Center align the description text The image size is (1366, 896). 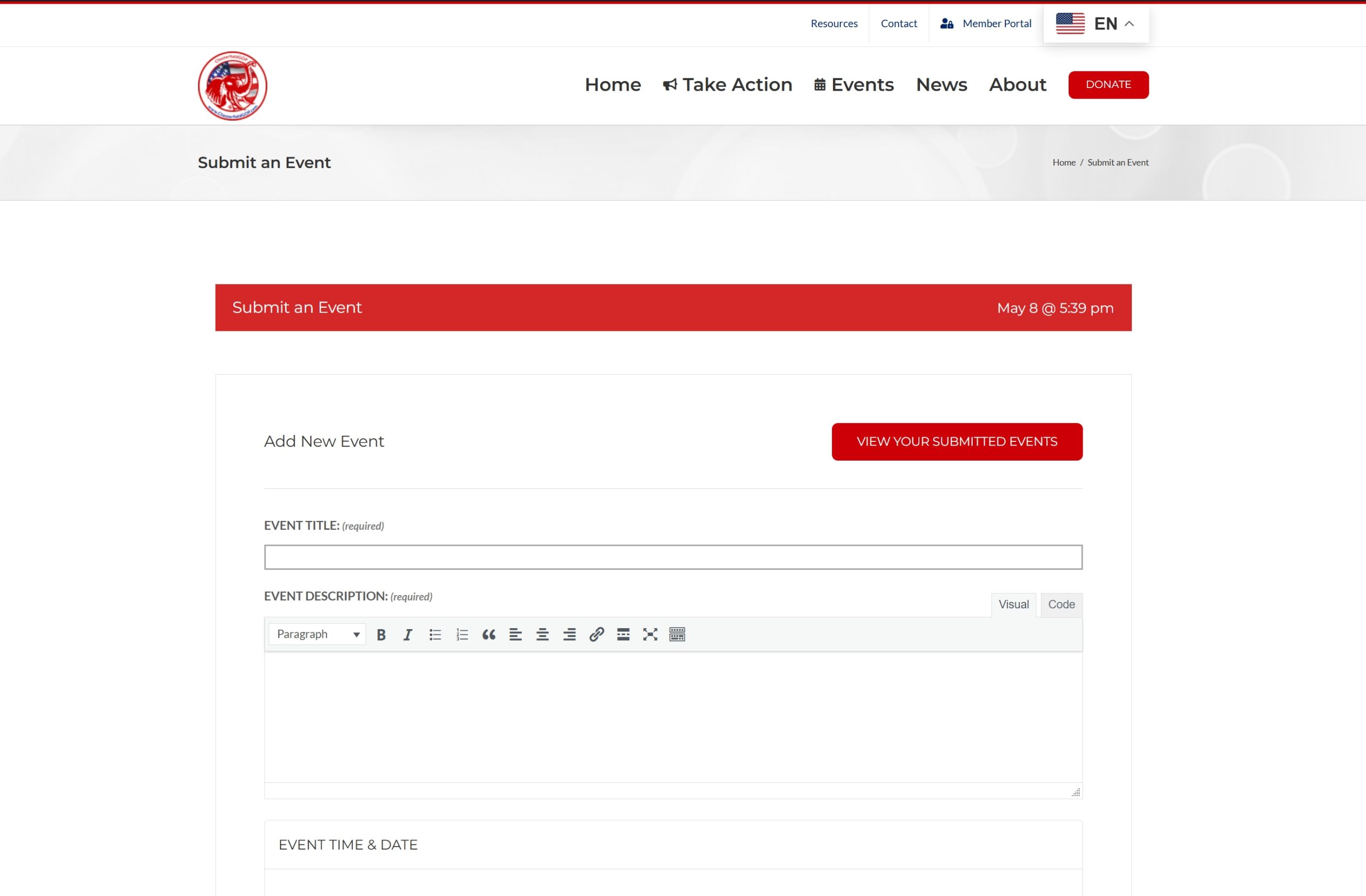tap(542, 635)
